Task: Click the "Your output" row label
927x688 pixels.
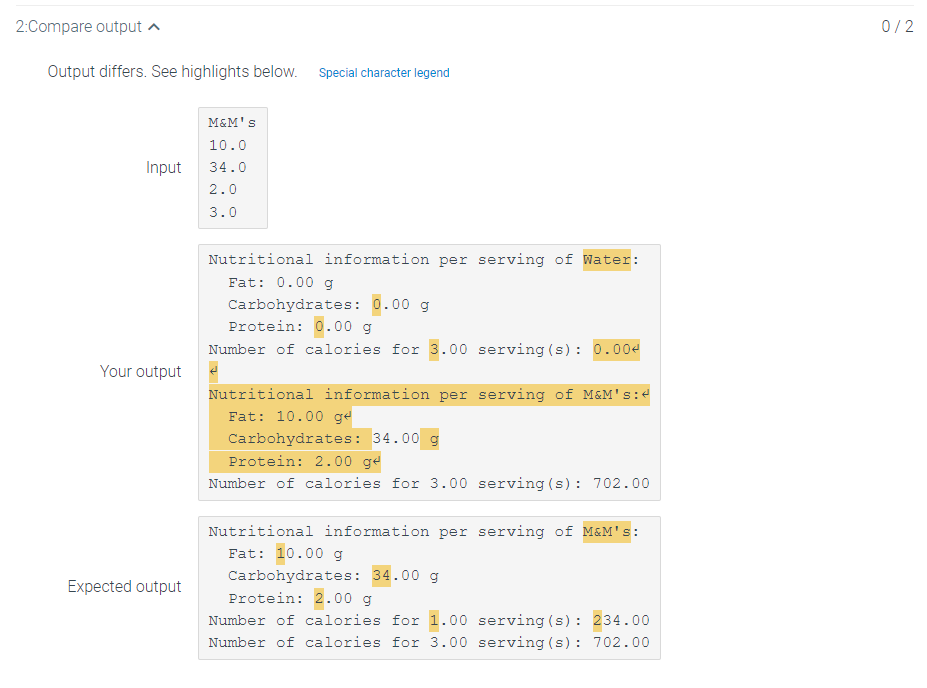Action: (141, 372)
